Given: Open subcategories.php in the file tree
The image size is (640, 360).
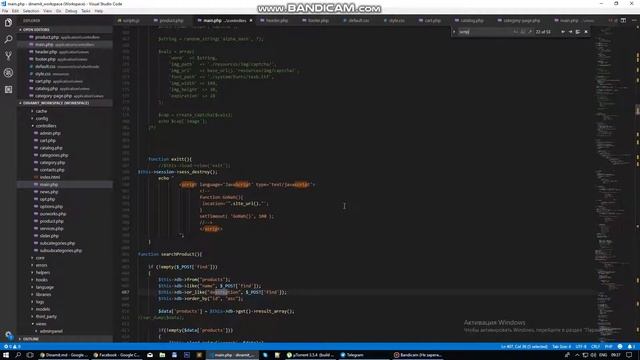Looking at the screenshot, I should [x=57, y=243].
